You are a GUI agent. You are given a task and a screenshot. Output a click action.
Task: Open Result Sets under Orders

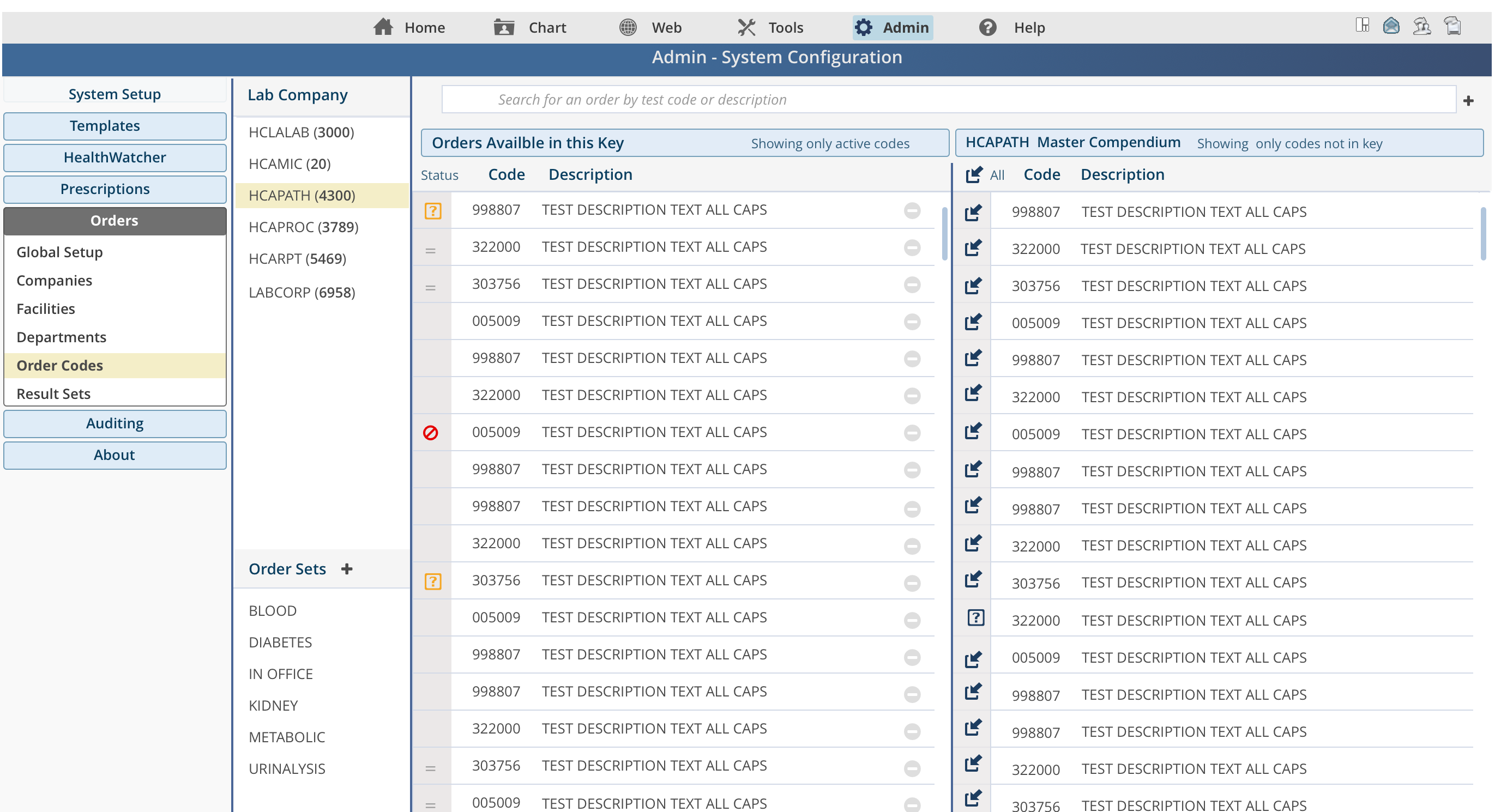coord(53,394)
